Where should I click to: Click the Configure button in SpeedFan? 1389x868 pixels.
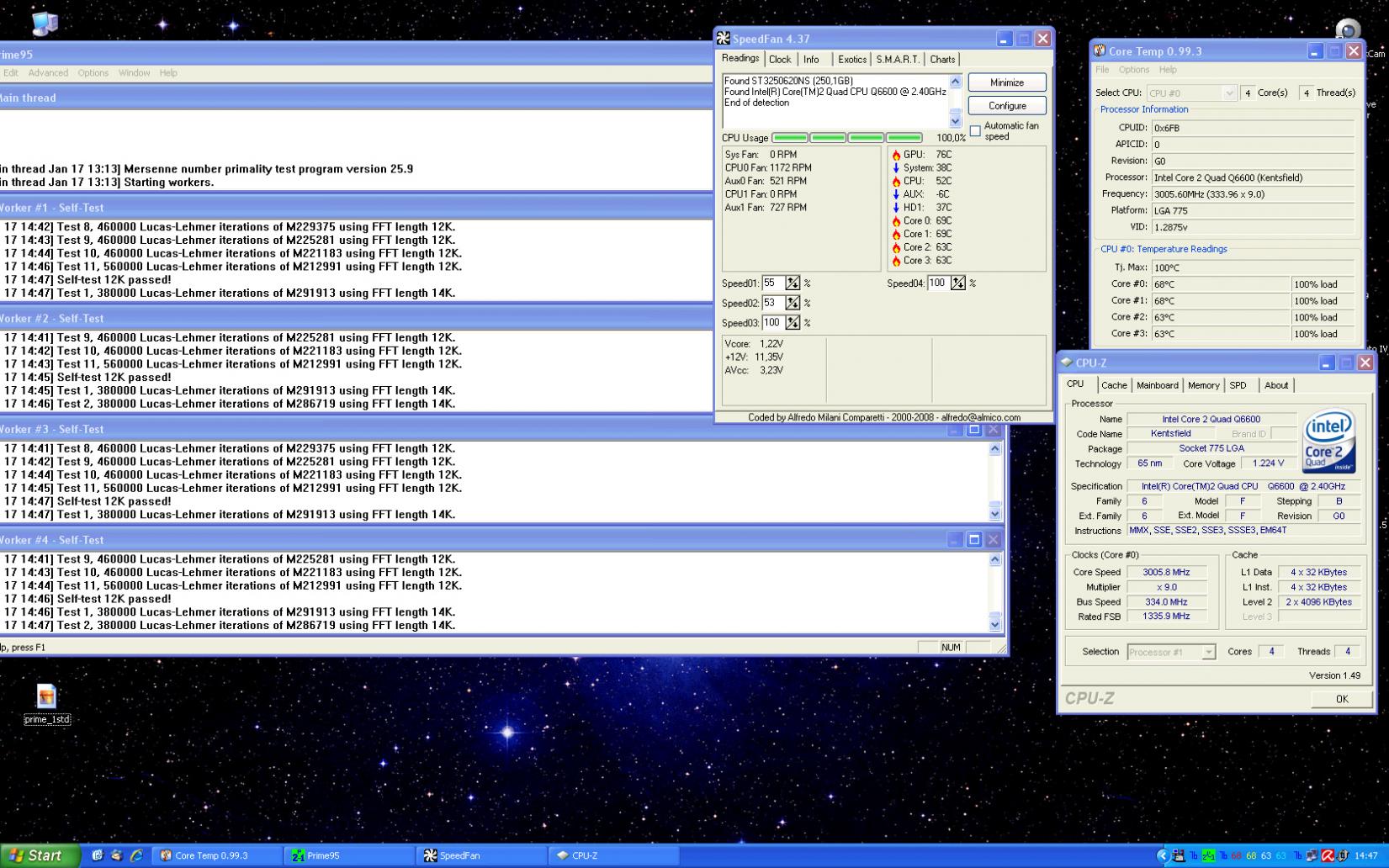click(x=1007, y=106)
